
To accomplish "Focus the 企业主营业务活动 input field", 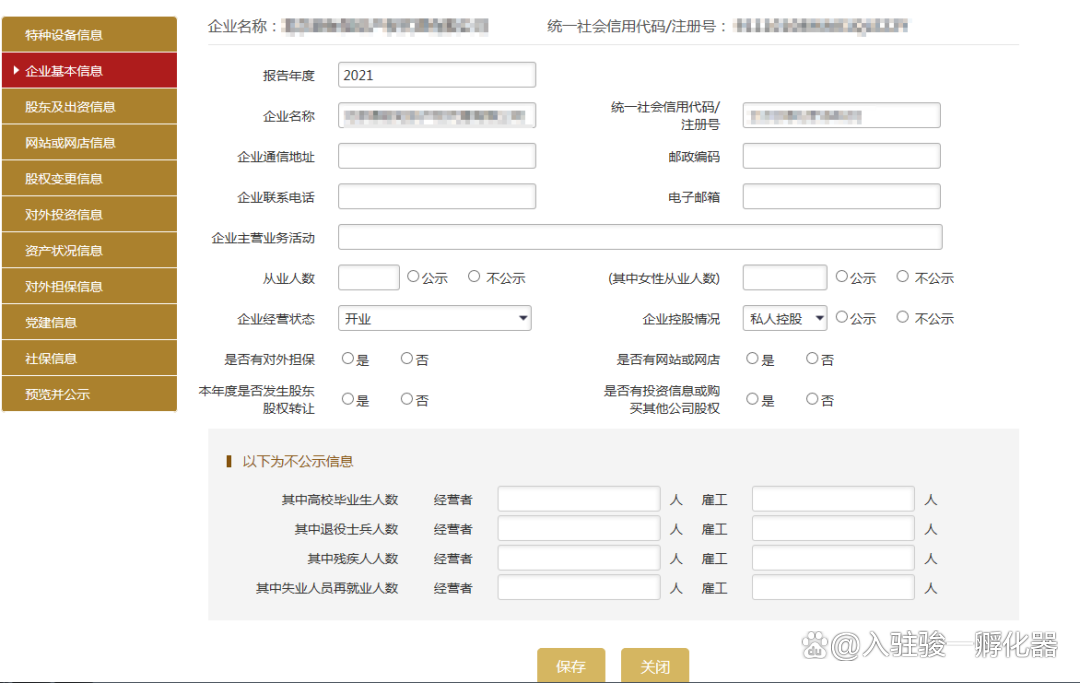I will 640,238.
